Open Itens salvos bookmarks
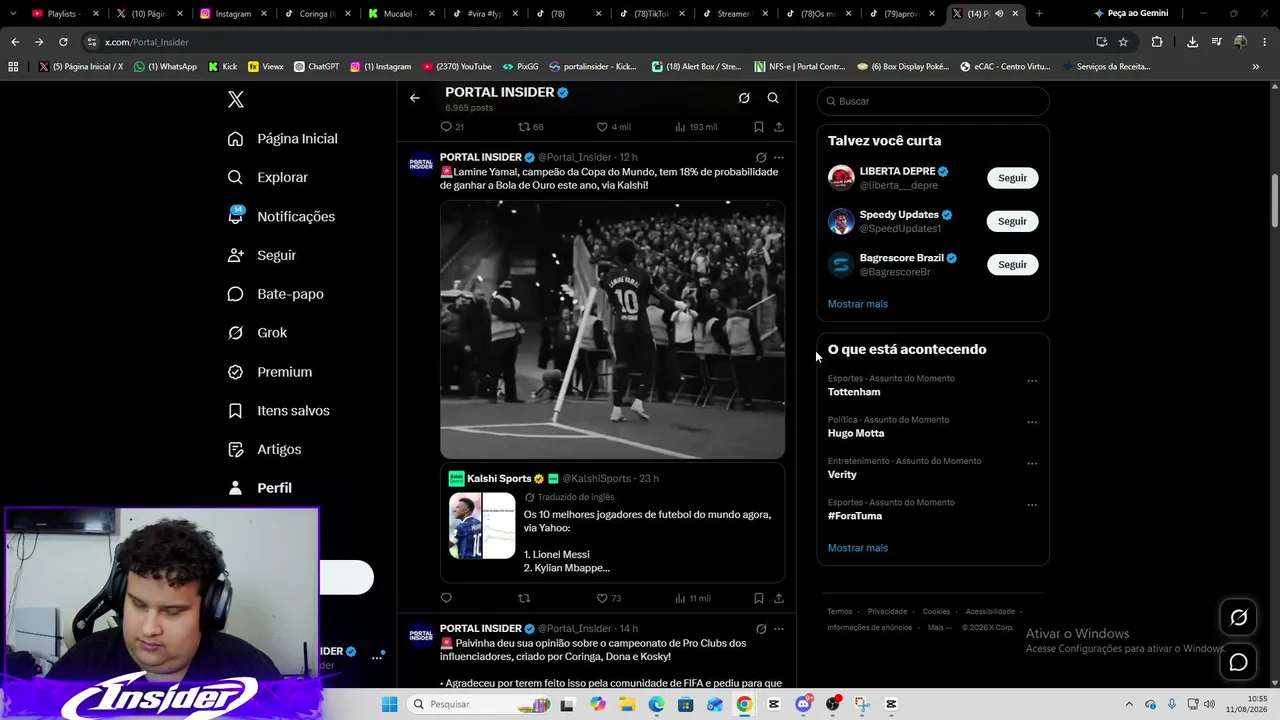Viewport: 1280px width, 720px height. coord(278,411)
